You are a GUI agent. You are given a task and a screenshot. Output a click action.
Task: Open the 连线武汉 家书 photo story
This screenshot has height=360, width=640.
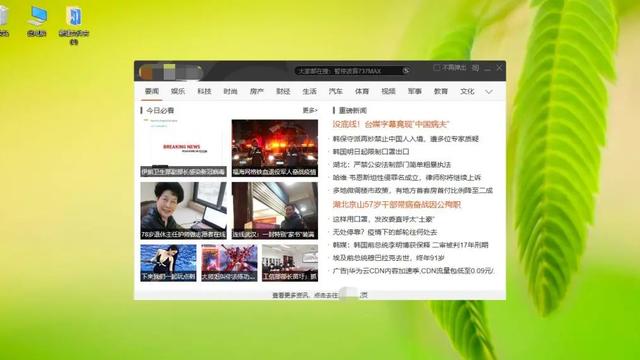coord(275,211)
